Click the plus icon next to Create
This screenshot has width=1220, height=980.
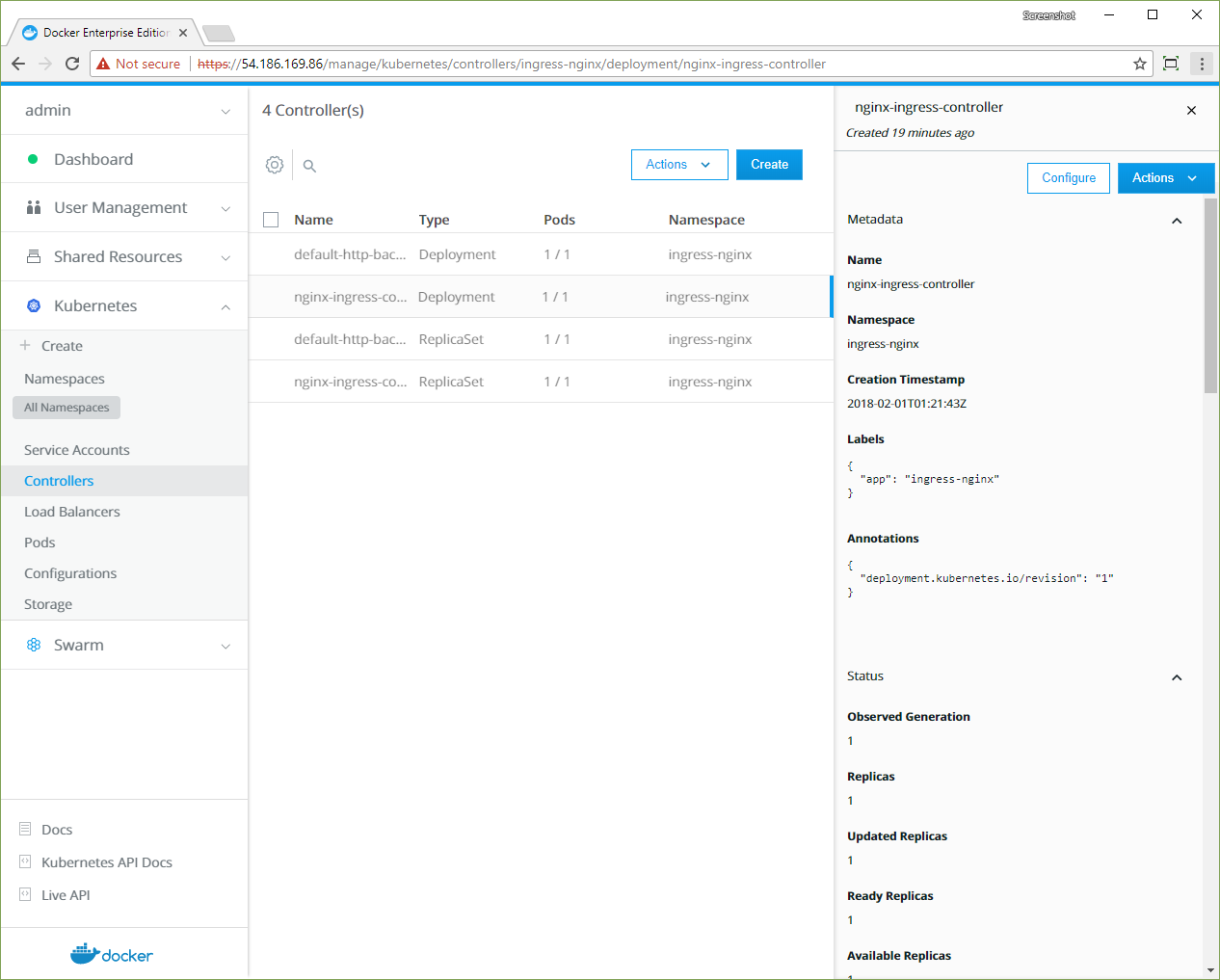(x=25, y=345)
